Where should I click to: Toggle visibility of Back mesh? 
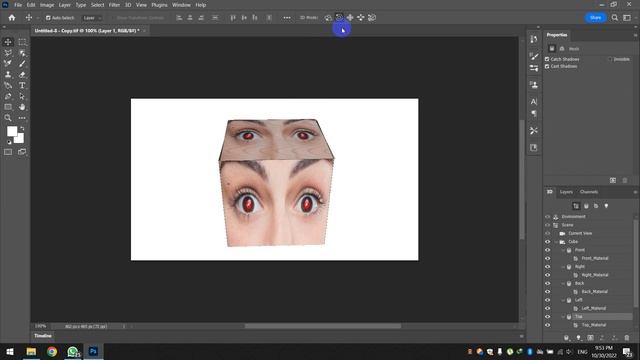pyautogui.click(x=548, y=283)
